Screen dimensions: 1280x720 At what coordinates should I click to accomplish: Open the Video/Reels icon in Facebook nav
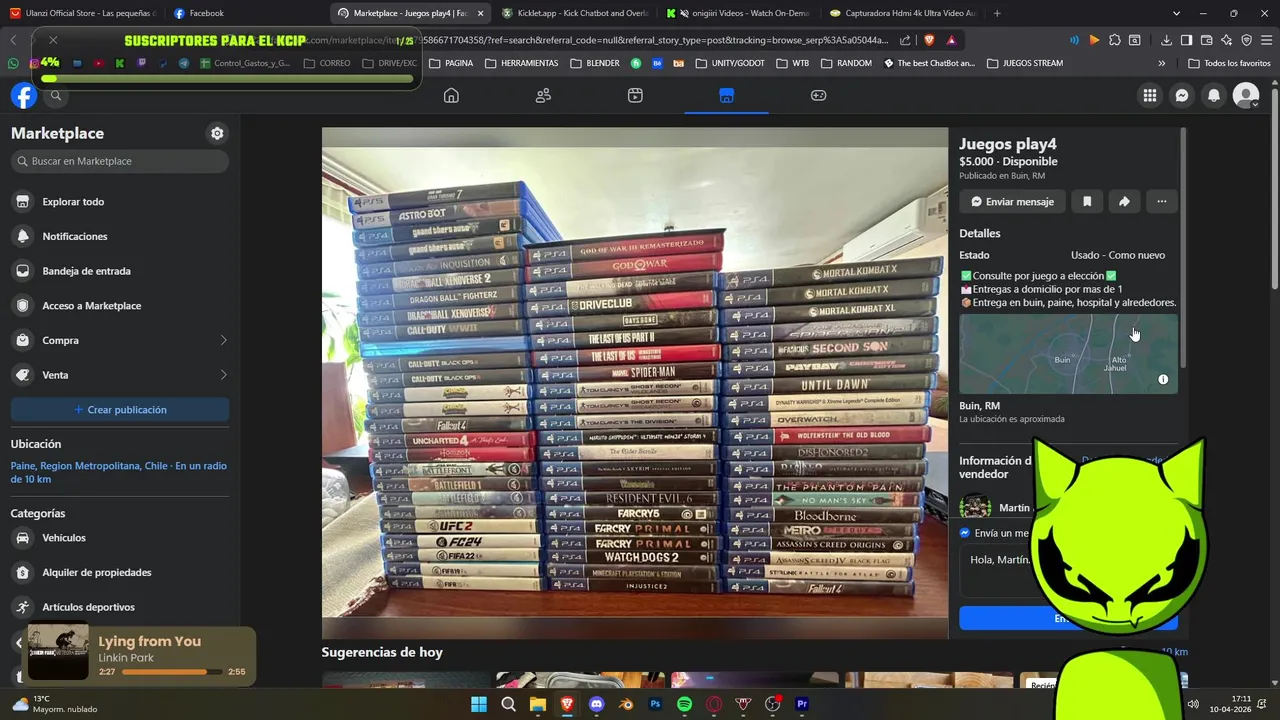point(635,95)
